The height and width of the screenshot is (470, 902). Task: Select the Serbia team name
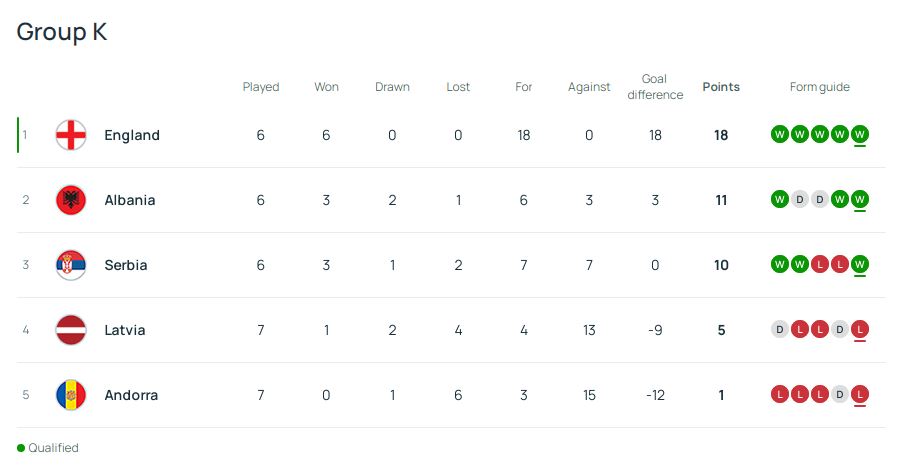coord(126,265)
